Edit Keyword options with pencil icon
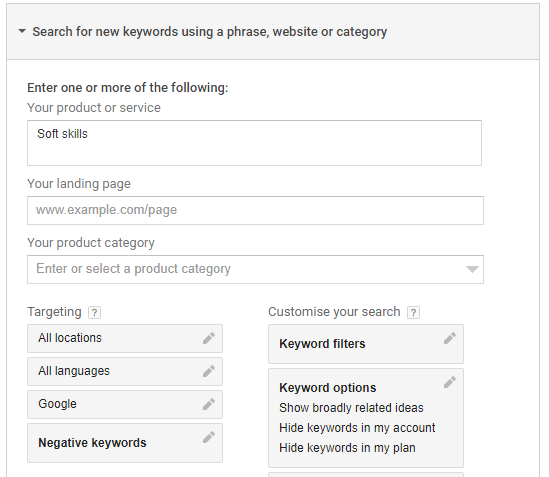 pyautogui.click(x=450, y=382)
